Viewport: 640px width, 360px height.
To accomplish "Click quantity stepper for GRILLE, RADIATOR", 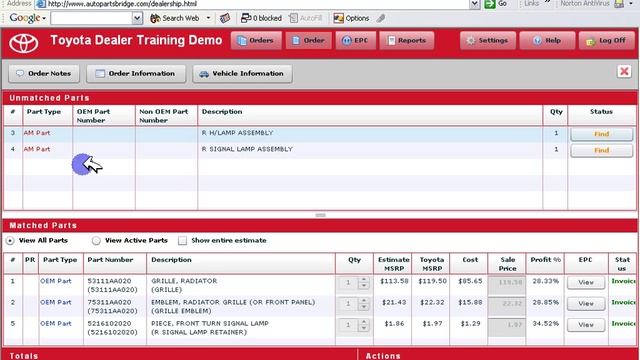I will pos(363,282).
